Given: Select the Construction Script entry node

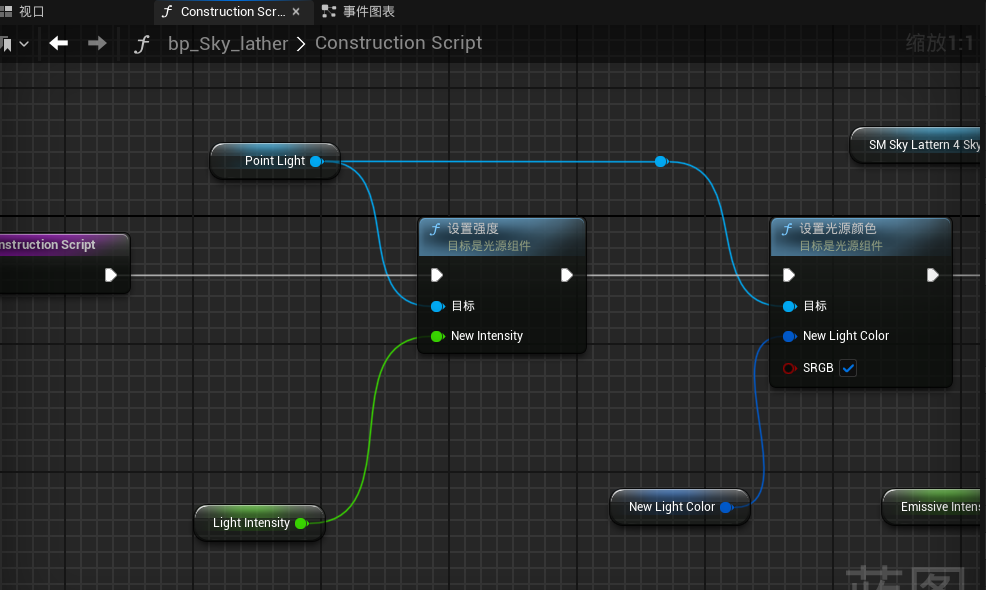Looking at the screenshot, I should click(x=64, y=263).
